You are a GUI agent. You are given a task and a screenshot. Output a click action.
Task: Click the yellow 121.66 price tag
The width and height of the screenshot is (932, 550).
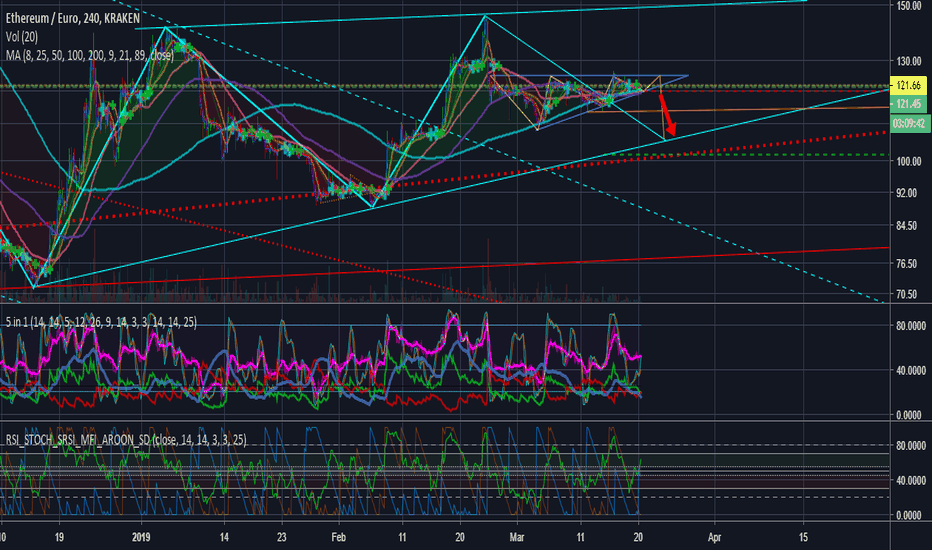click(909, 86)
